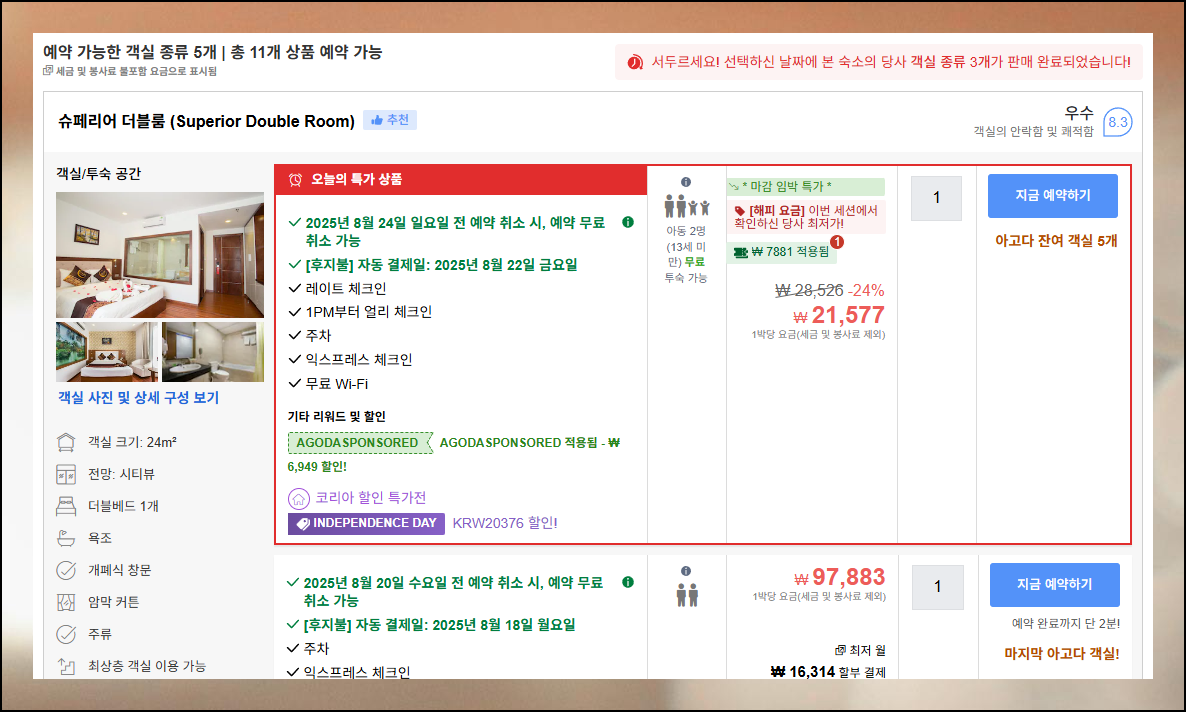
Task: Open the bathroom sink thumbnail
Action: coord(213,352)
